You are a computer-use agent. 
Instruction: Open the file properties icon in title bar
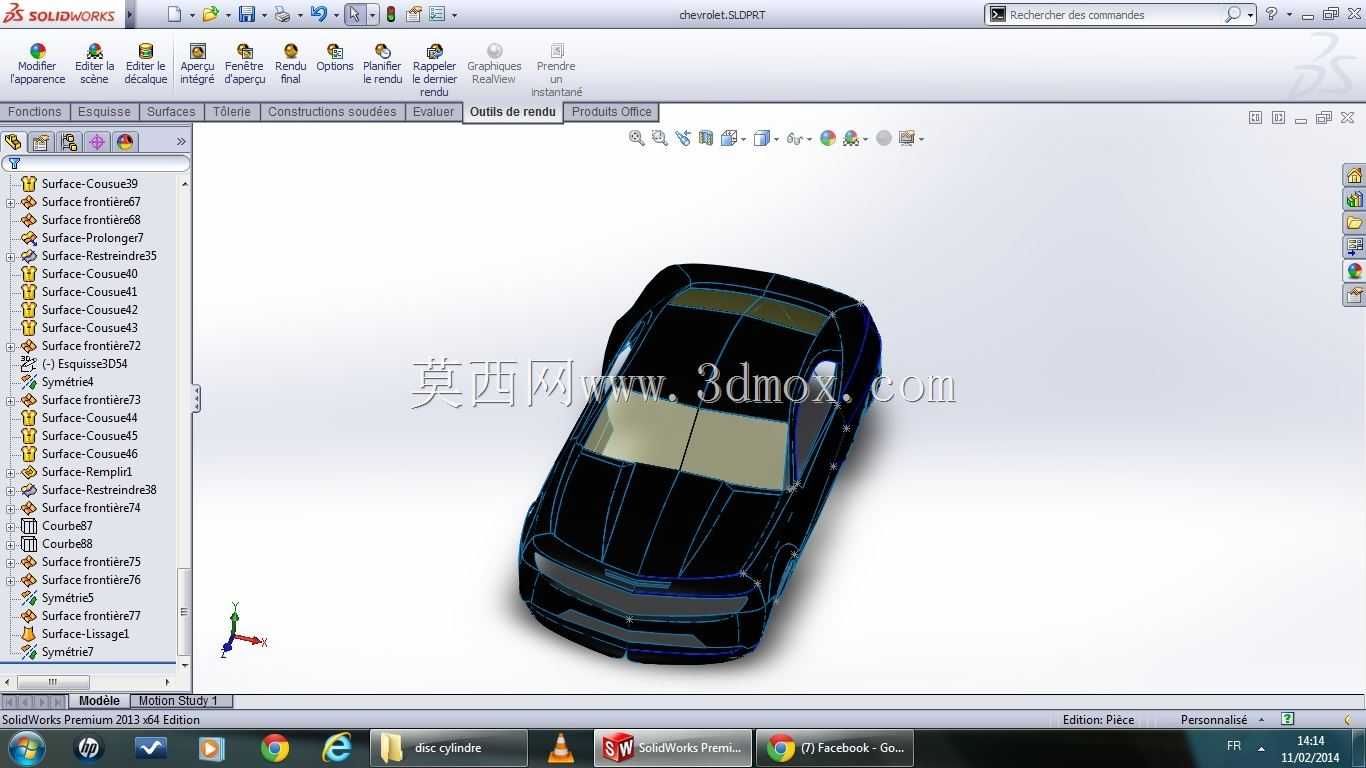(413, 14)
